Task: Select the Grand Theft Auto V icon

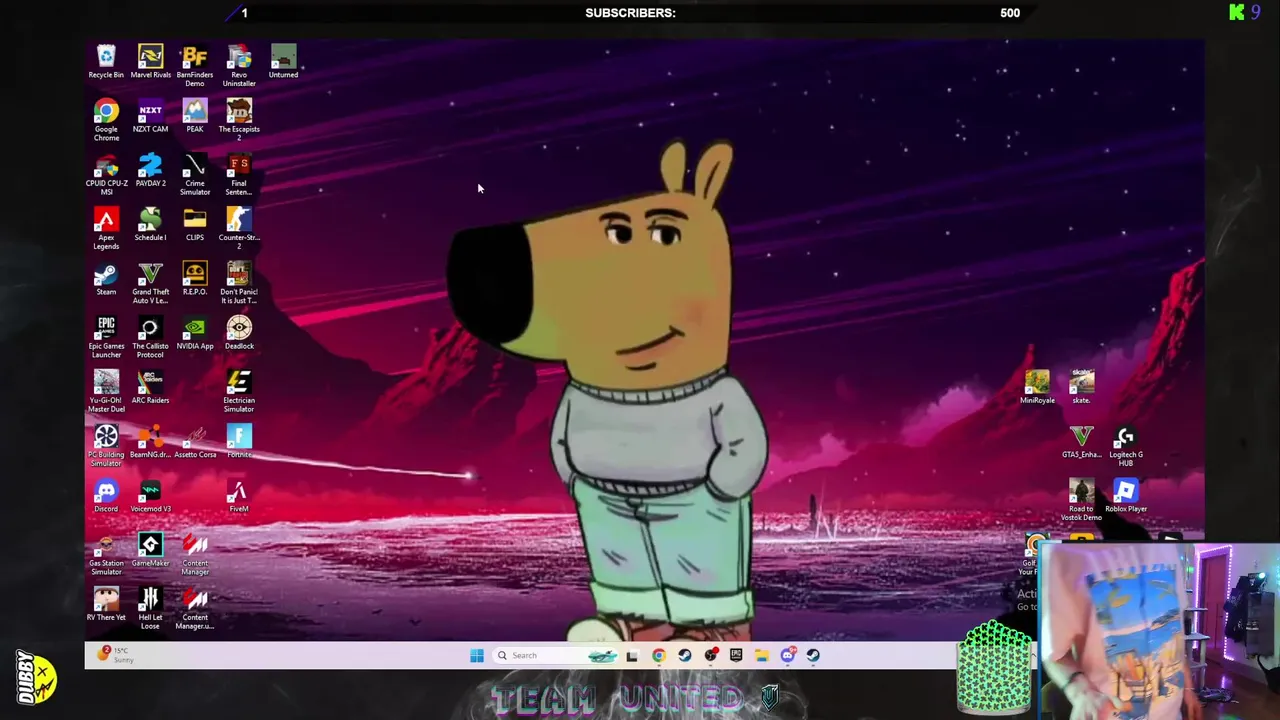Action: coord(150,282)
